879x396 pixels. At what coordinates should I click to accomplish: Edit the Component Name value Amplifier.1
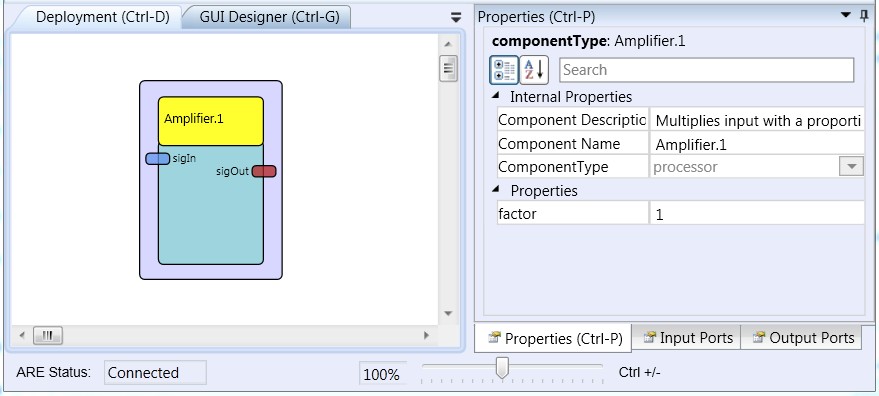[757, 144]
